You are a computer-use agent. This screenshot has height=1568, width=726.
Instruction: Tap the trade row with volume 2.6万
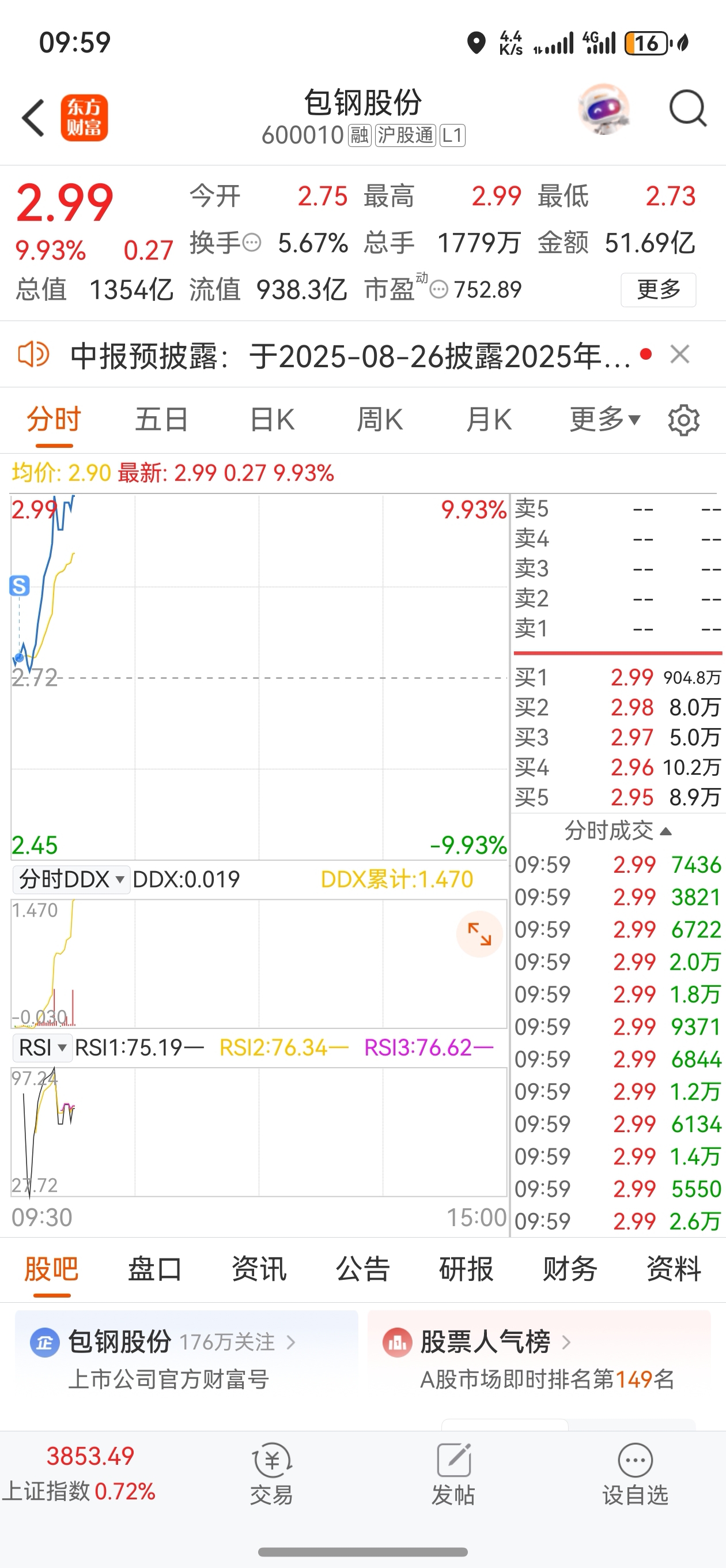pyautogui.click(x=618, y=1221)
